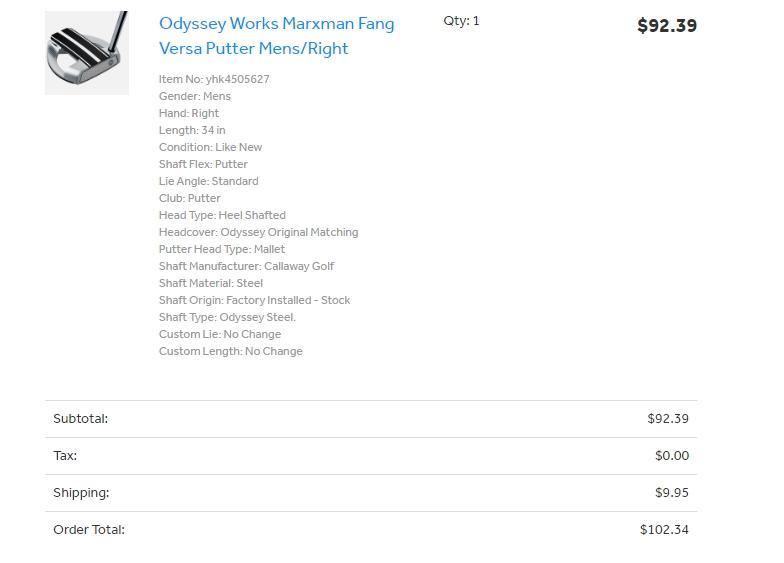Click the Headcover: Odyssey Original Matching line
784x563 pixels.
(258, 232)
